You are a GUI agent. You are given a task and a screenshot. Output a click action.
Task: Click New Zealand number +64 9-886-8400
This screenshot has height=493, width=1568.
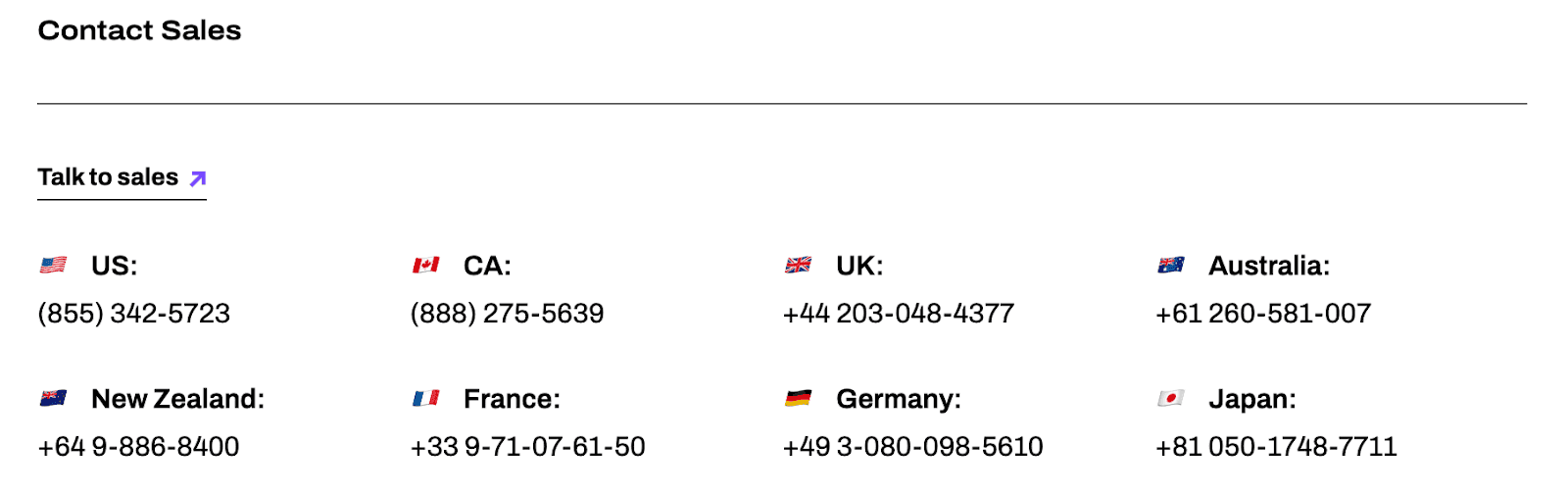[138, 447]
